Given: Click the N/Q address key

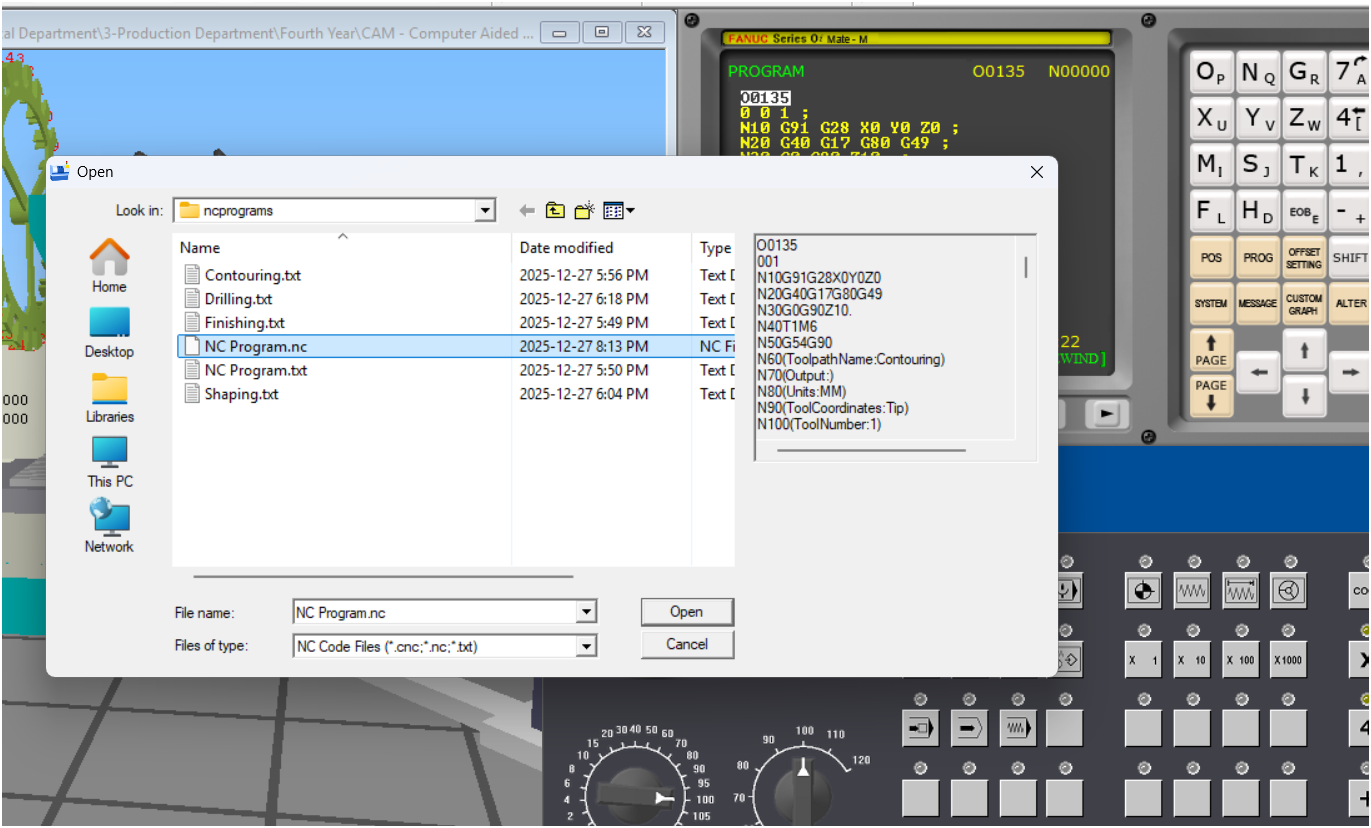Looking at the screenshot, I should [1258, 73].
